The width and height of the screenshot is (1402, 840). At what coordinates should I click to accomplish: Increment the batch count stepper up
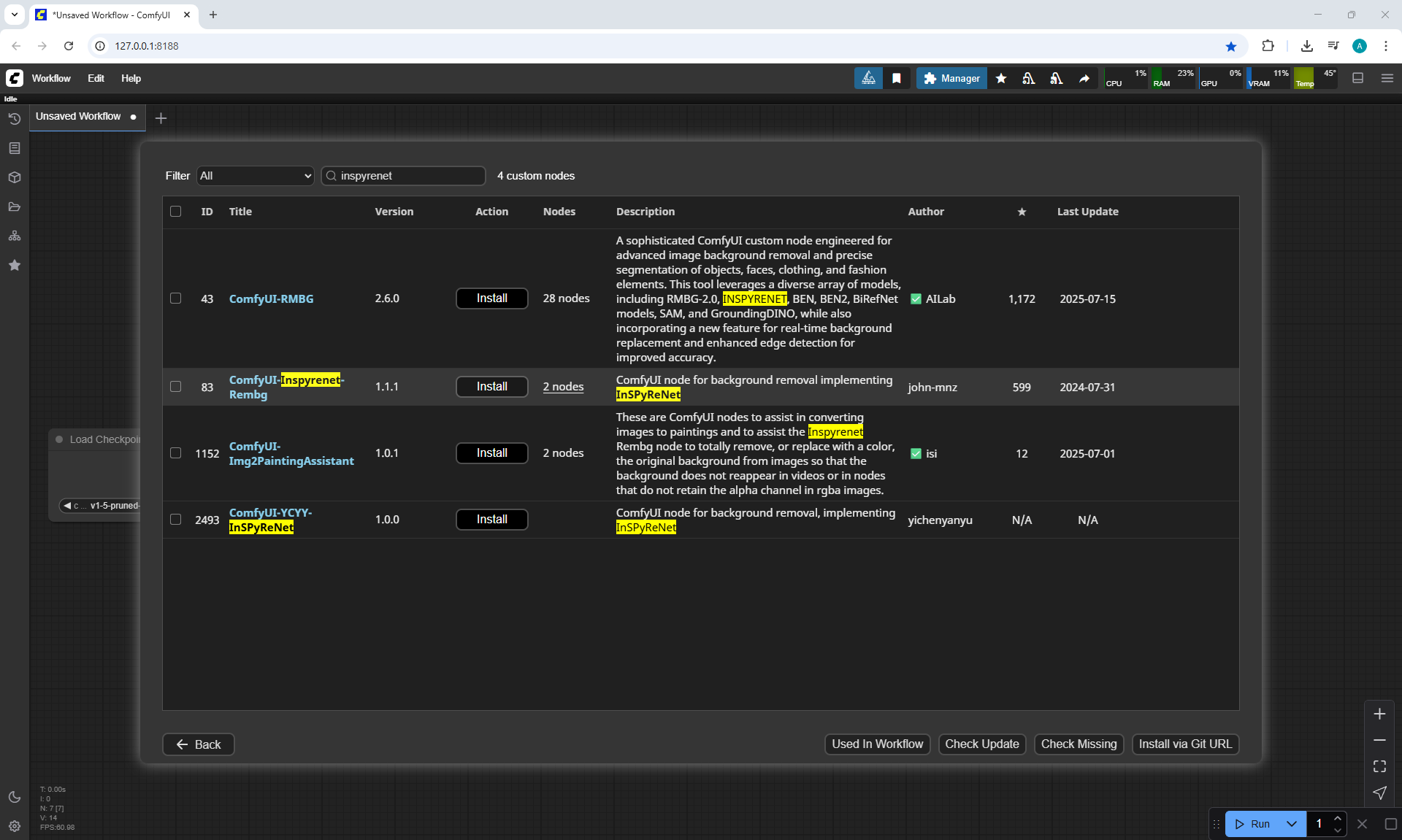1337,818
